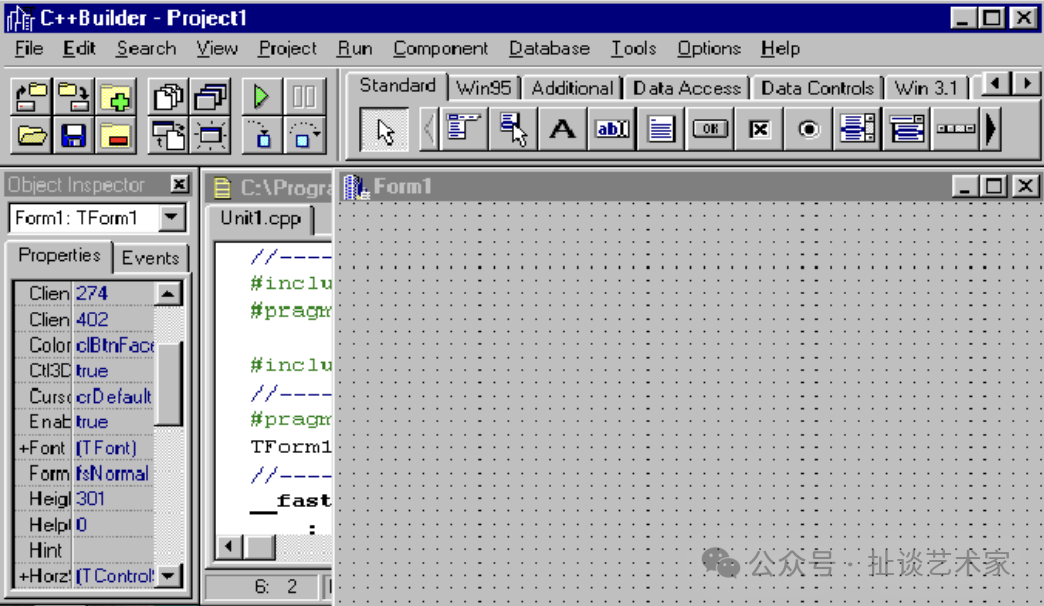This screenshot has width=1044, height=606.
Task: Select the ComboBox component
Action: [907, 129]
